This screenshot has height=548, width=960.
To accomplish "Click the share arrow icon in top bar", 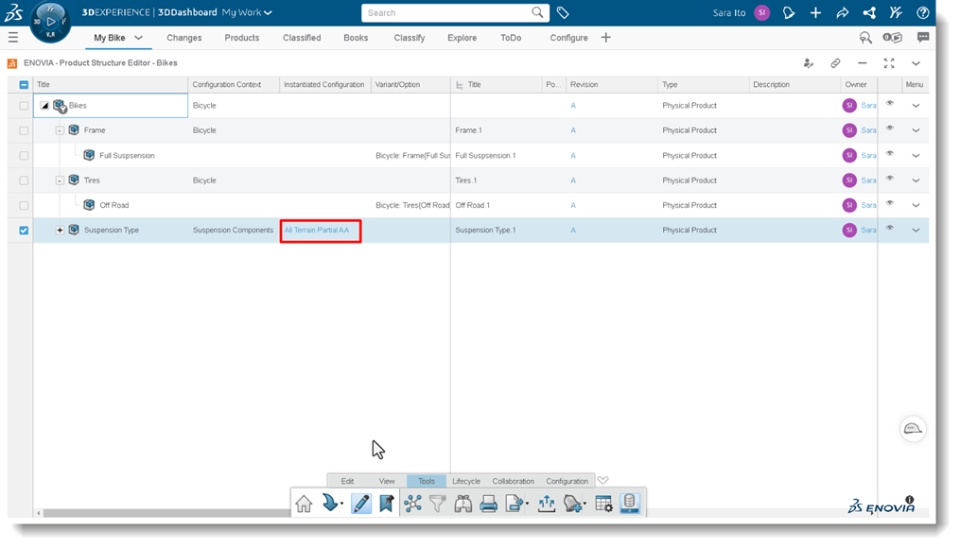I will tap(842, 12).
